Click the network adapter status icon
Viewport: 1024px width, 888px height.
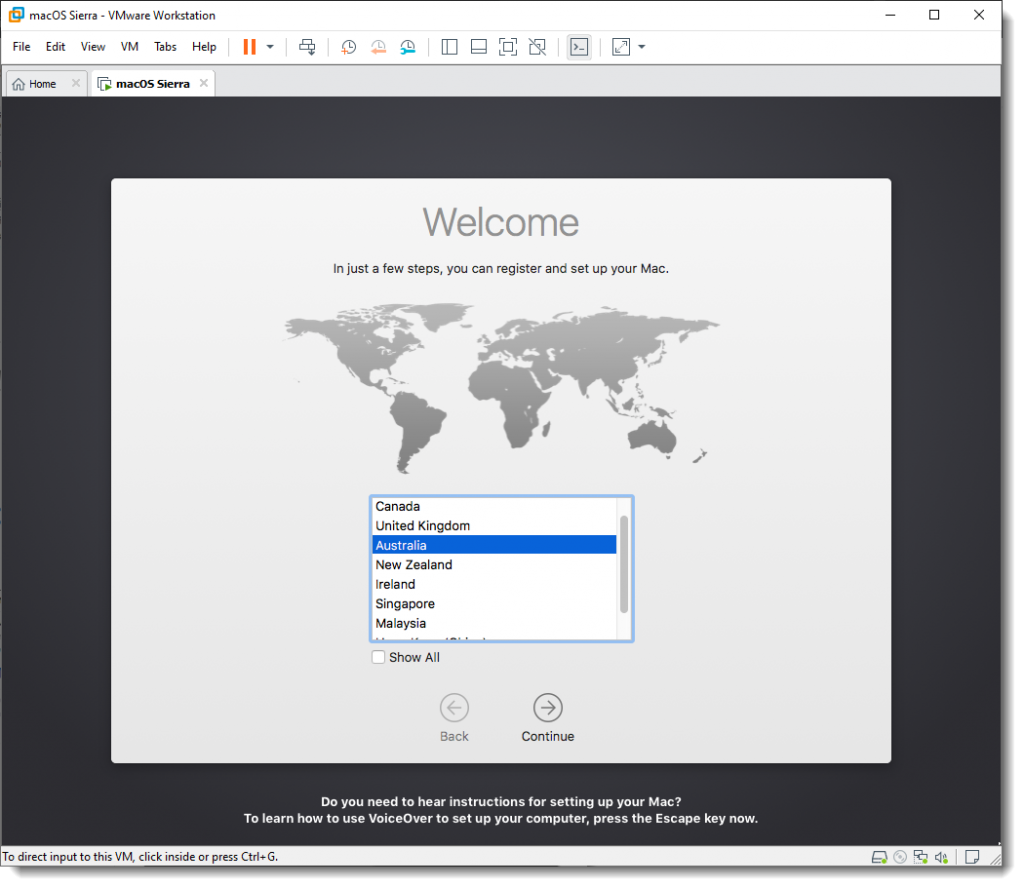pos(921,858)
